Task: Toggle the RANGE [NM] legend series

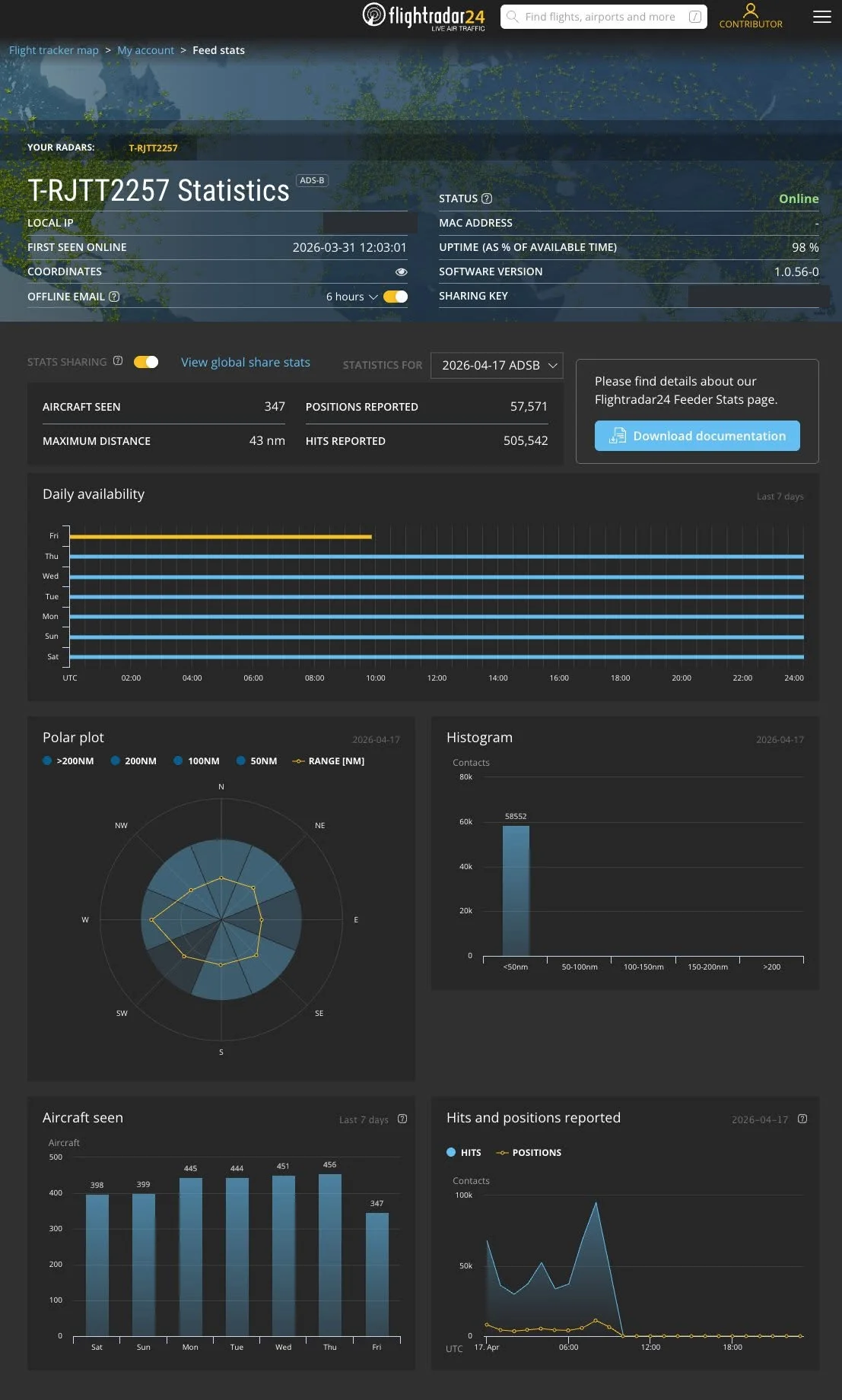Action: coord(329,760)
